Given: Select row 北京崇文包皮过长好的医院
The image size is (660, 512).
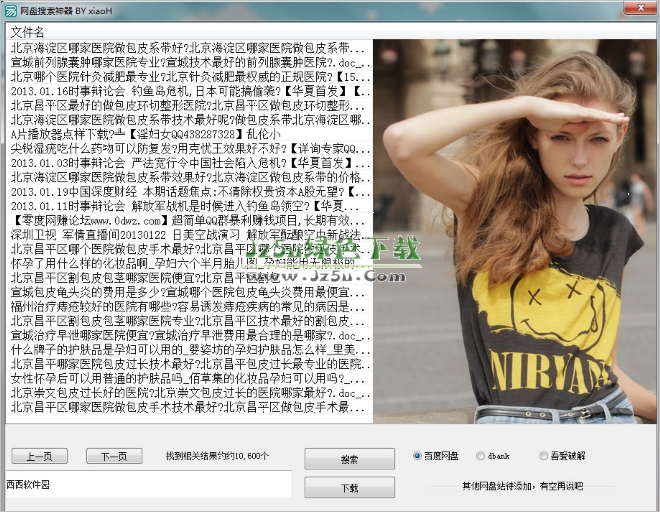Looking at the screenshot, I should click(x=189, y=393).
